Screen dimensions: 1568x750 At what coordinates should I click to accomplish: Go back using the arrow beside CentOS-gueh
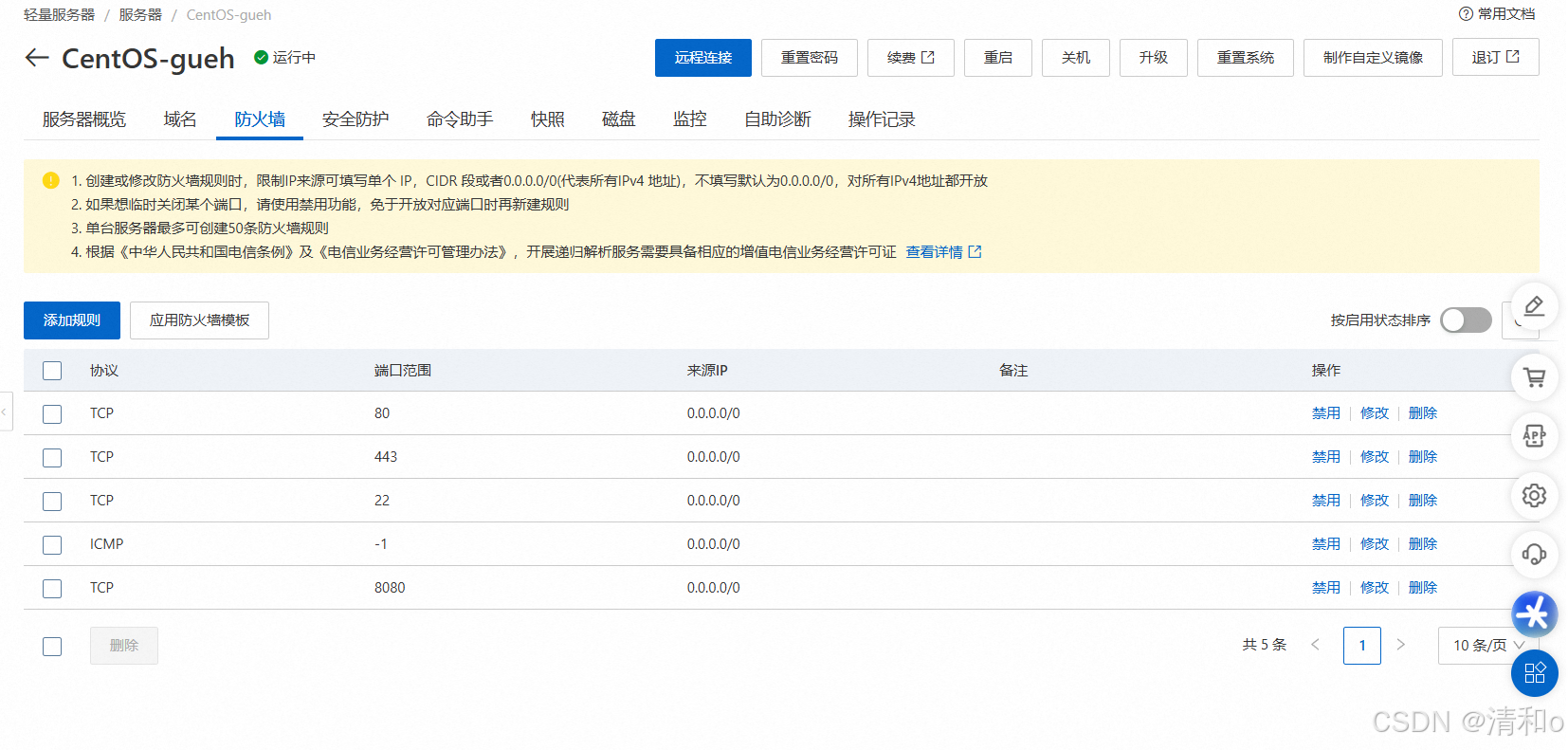coord(37,58)
